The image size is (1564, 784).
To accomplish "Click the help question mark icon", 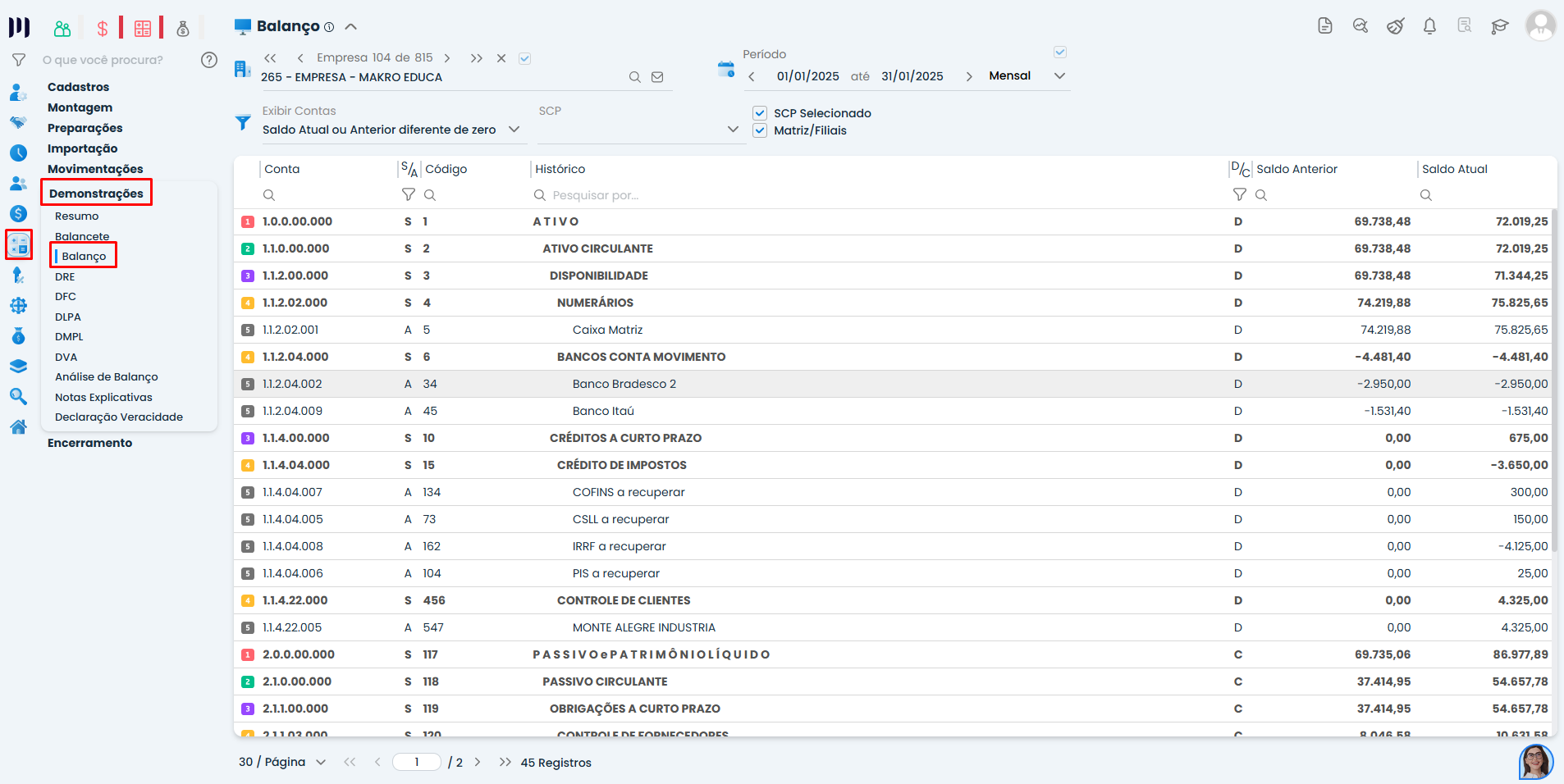I will [209, 60].
